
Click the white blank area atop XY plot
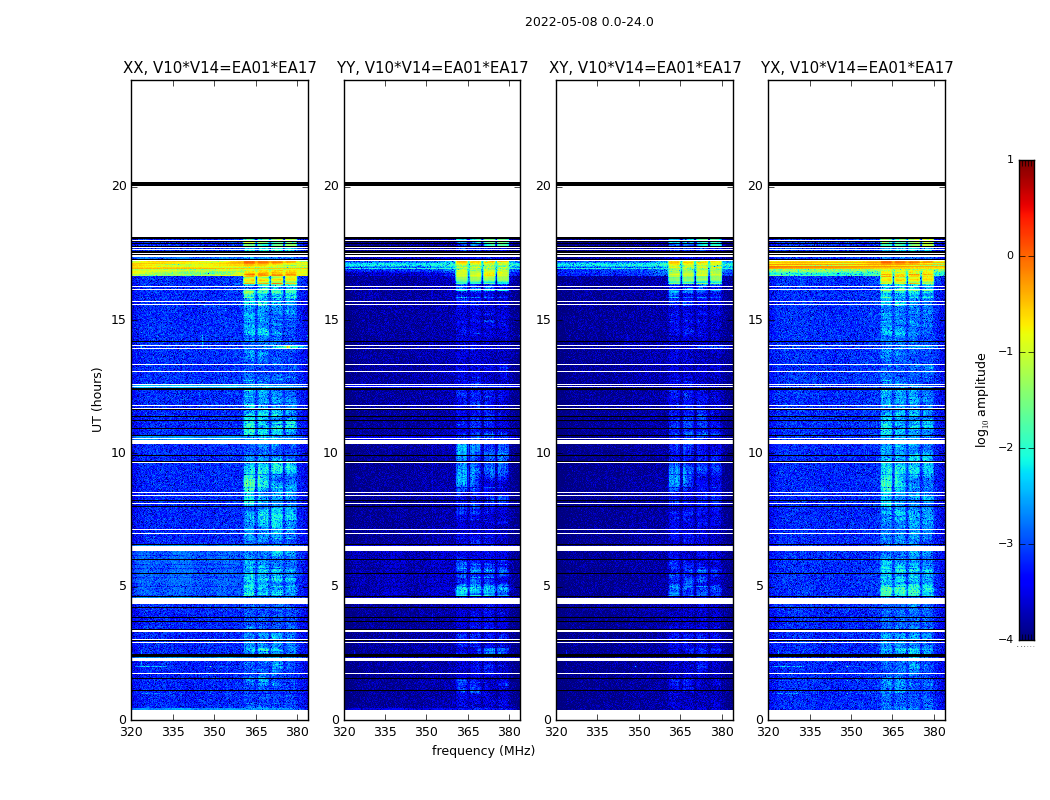point(645,131)
